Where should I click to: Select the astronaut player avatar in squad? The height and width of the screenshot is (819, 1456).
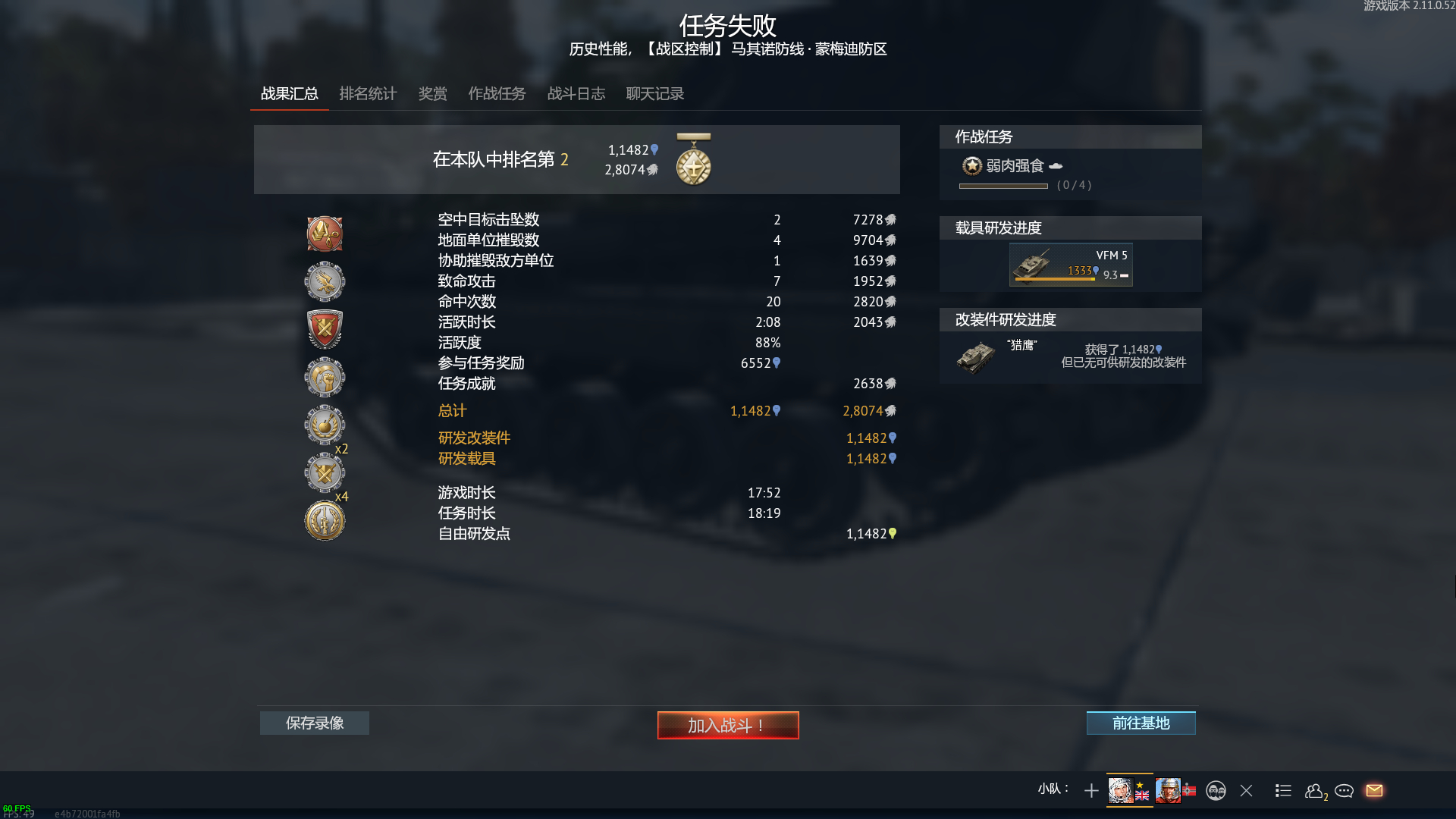1120,791
